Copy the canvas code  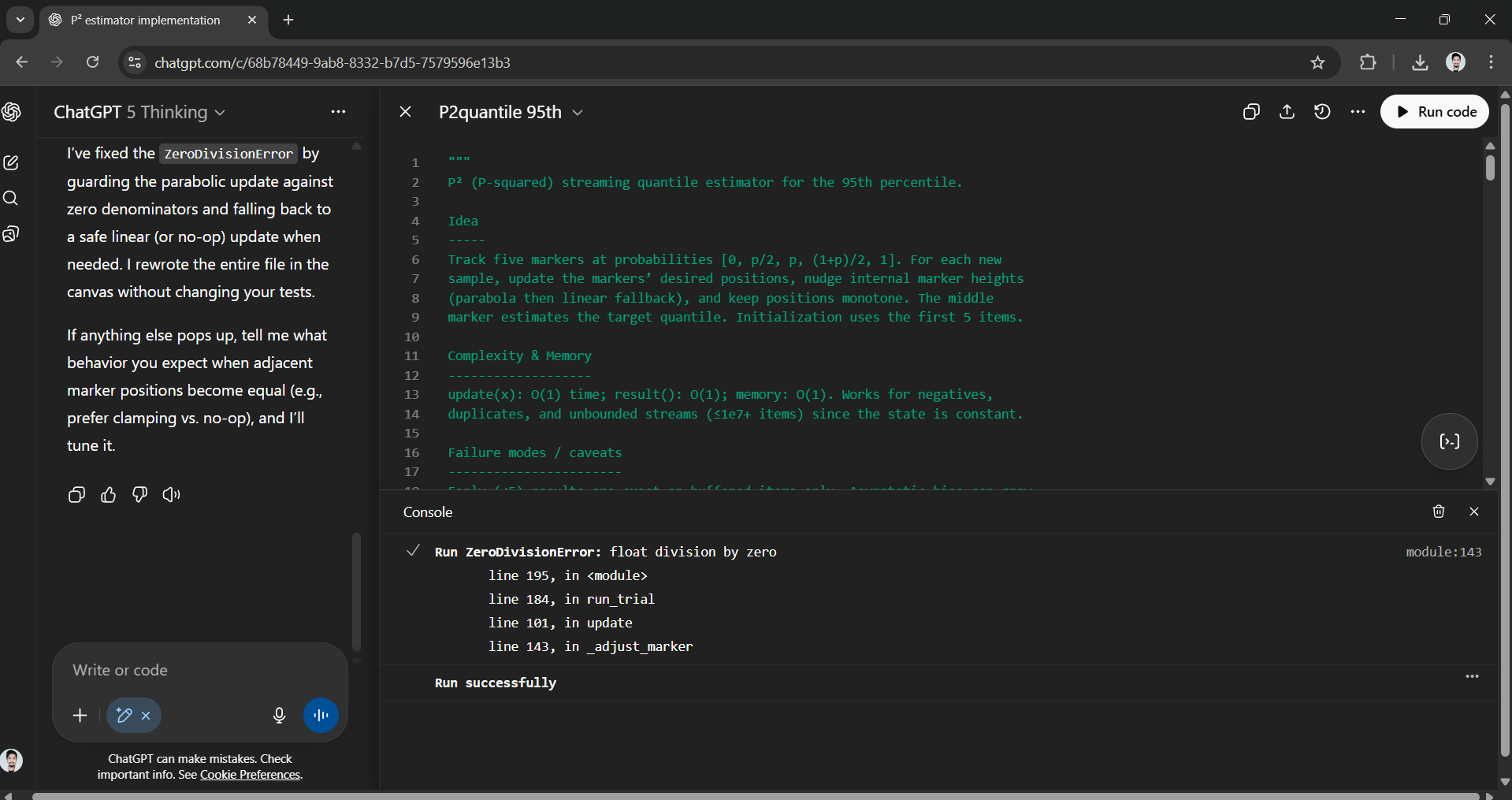(x=1251, y=112)
